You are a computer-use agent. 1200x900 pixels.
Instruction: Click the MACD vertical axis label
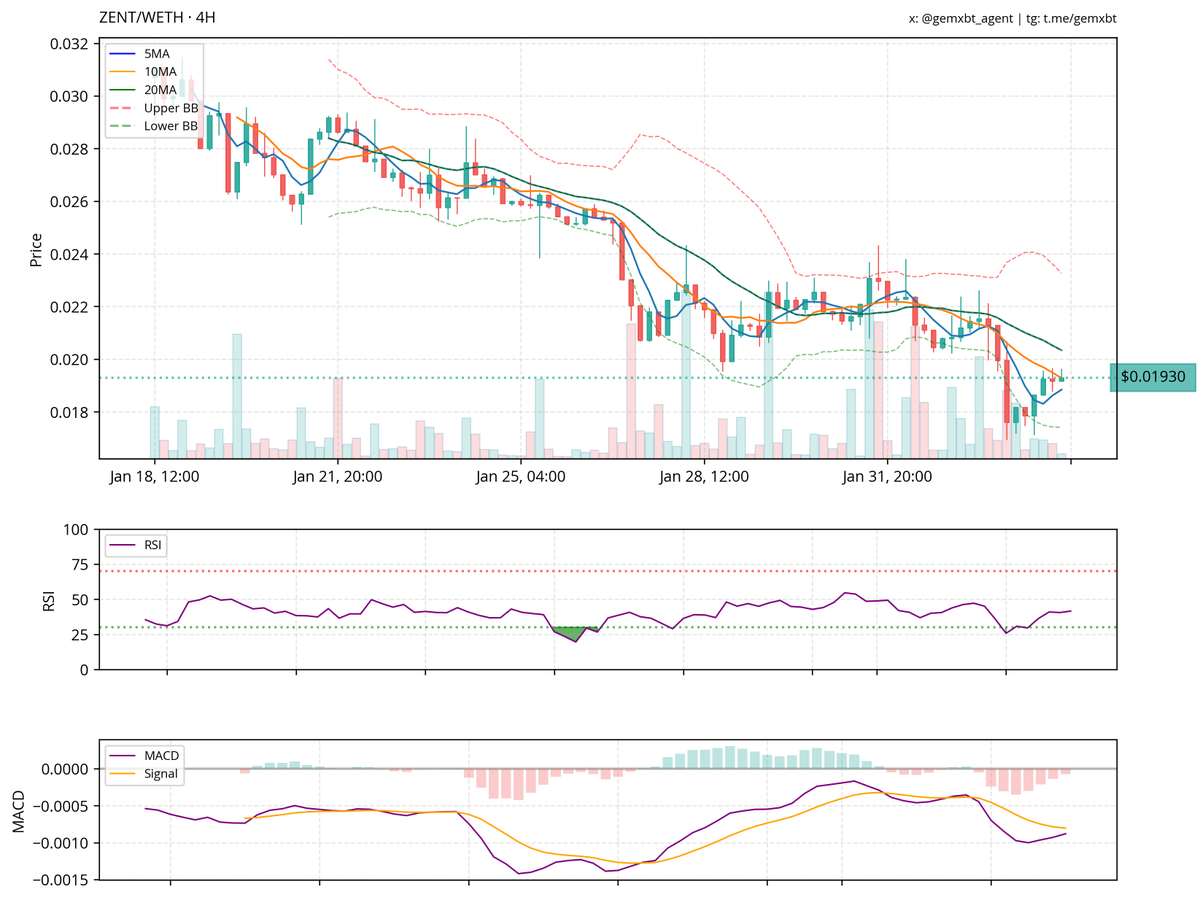[x=18, y=810]
